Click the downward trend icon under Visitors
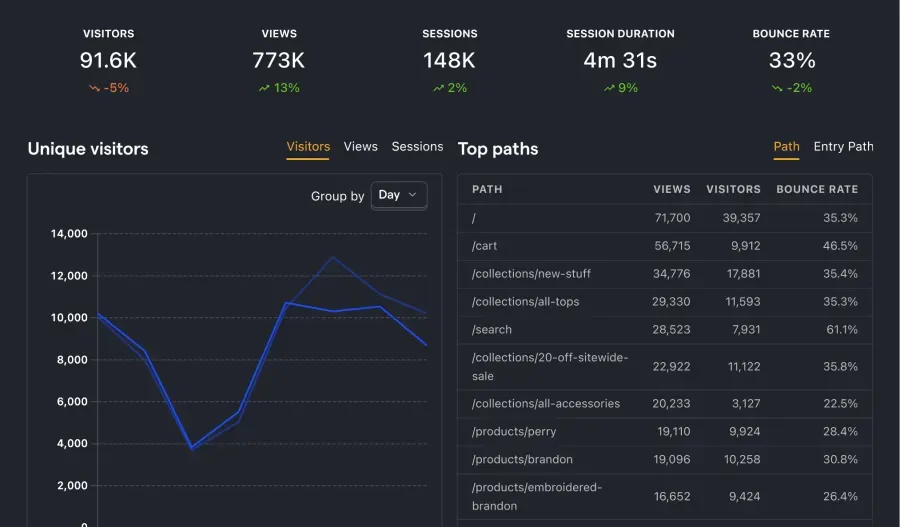The height and width of the screenshot is (527, 900). (94, 88)
